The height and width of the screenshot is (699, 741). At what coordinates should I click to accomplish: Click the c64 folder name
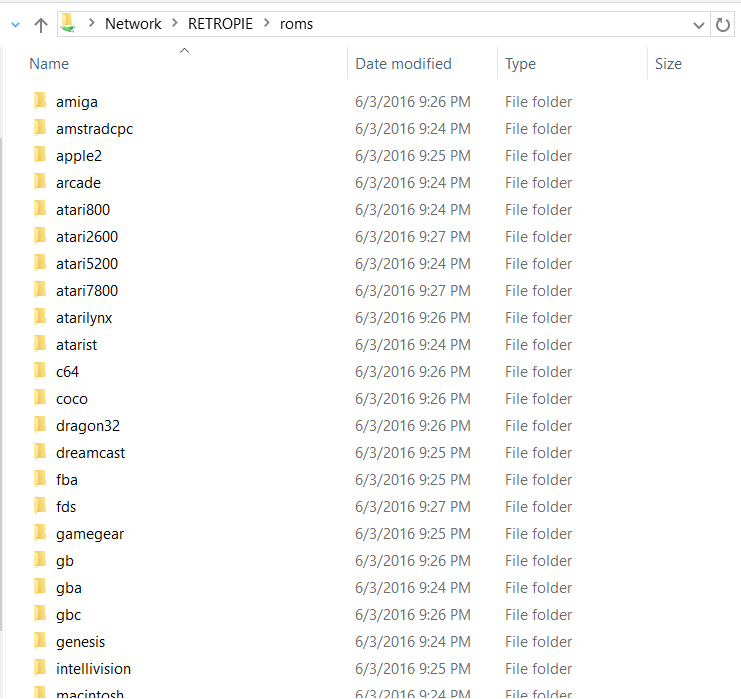[x=68, y=372]
